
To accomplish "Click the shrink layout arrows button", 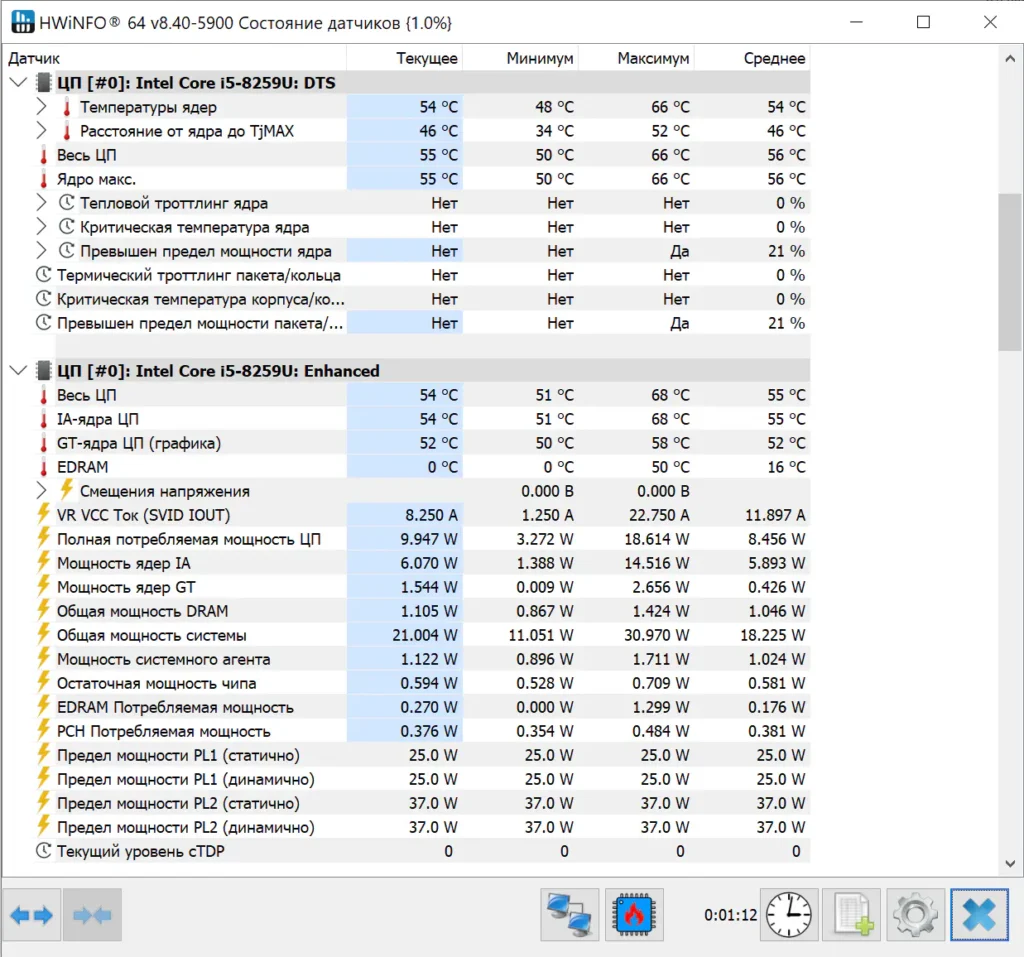I will pyautogui.click(x=92, y=915).
